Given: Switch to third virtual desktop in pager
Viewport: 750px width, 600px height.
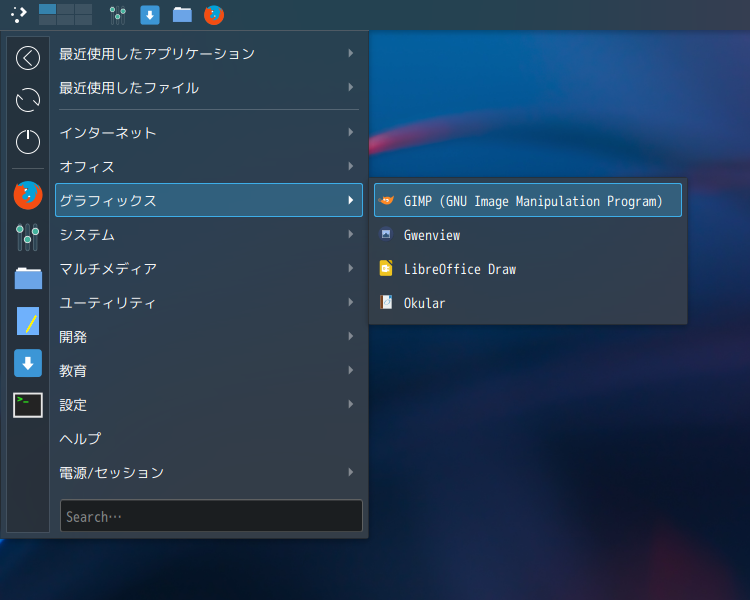Looking at the screenshot, I should click(84, 9).
